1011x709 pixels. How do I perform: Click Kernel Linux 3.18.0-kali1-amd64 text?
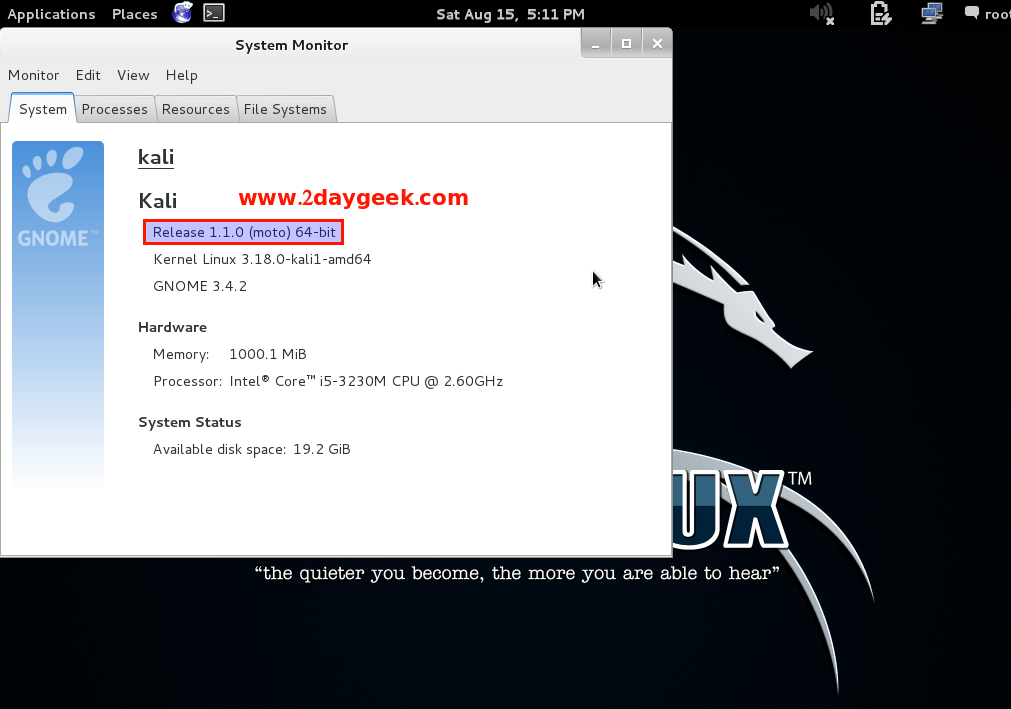(x=262, y=259)
